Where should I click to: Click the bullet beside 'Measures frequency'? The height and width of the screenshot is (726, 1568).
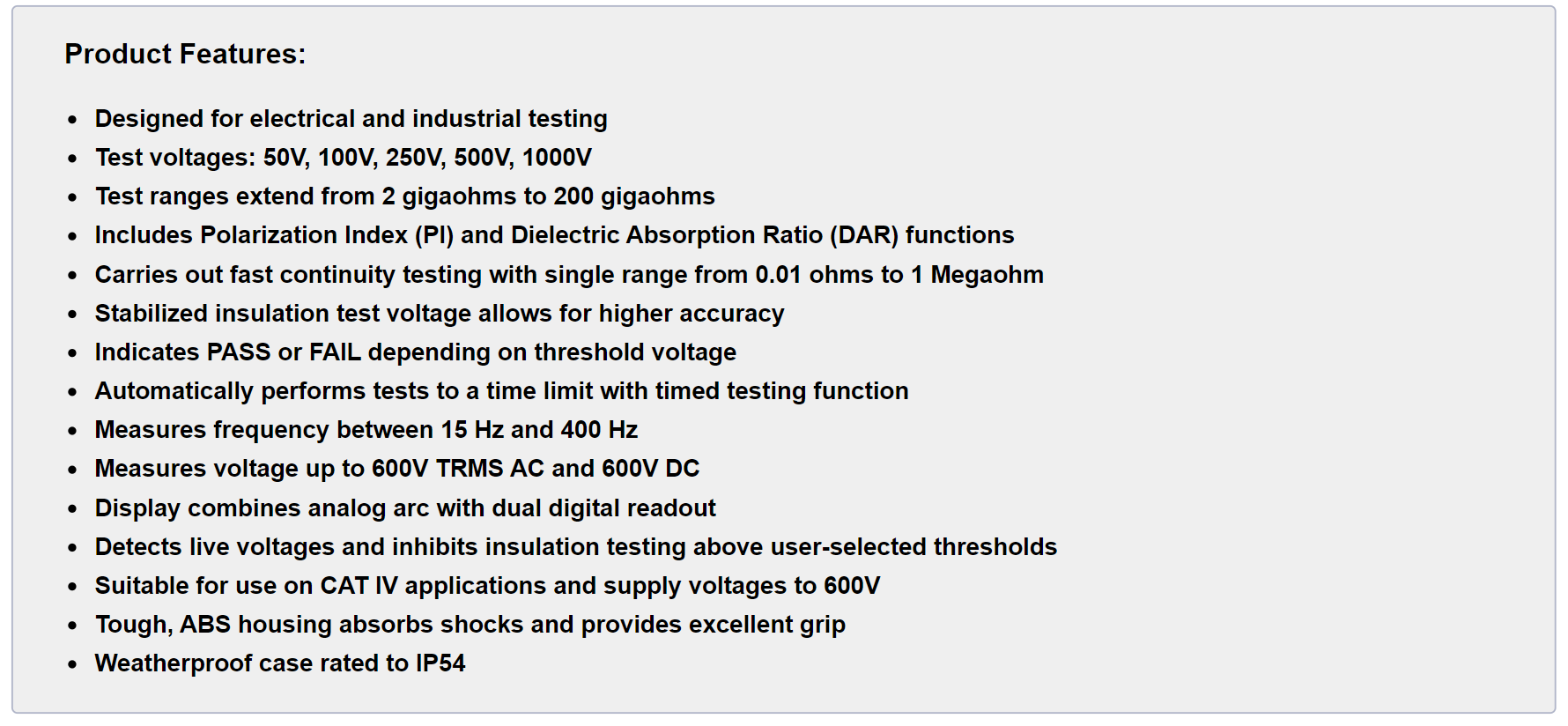pyautogui.click(x=73, y=431)
